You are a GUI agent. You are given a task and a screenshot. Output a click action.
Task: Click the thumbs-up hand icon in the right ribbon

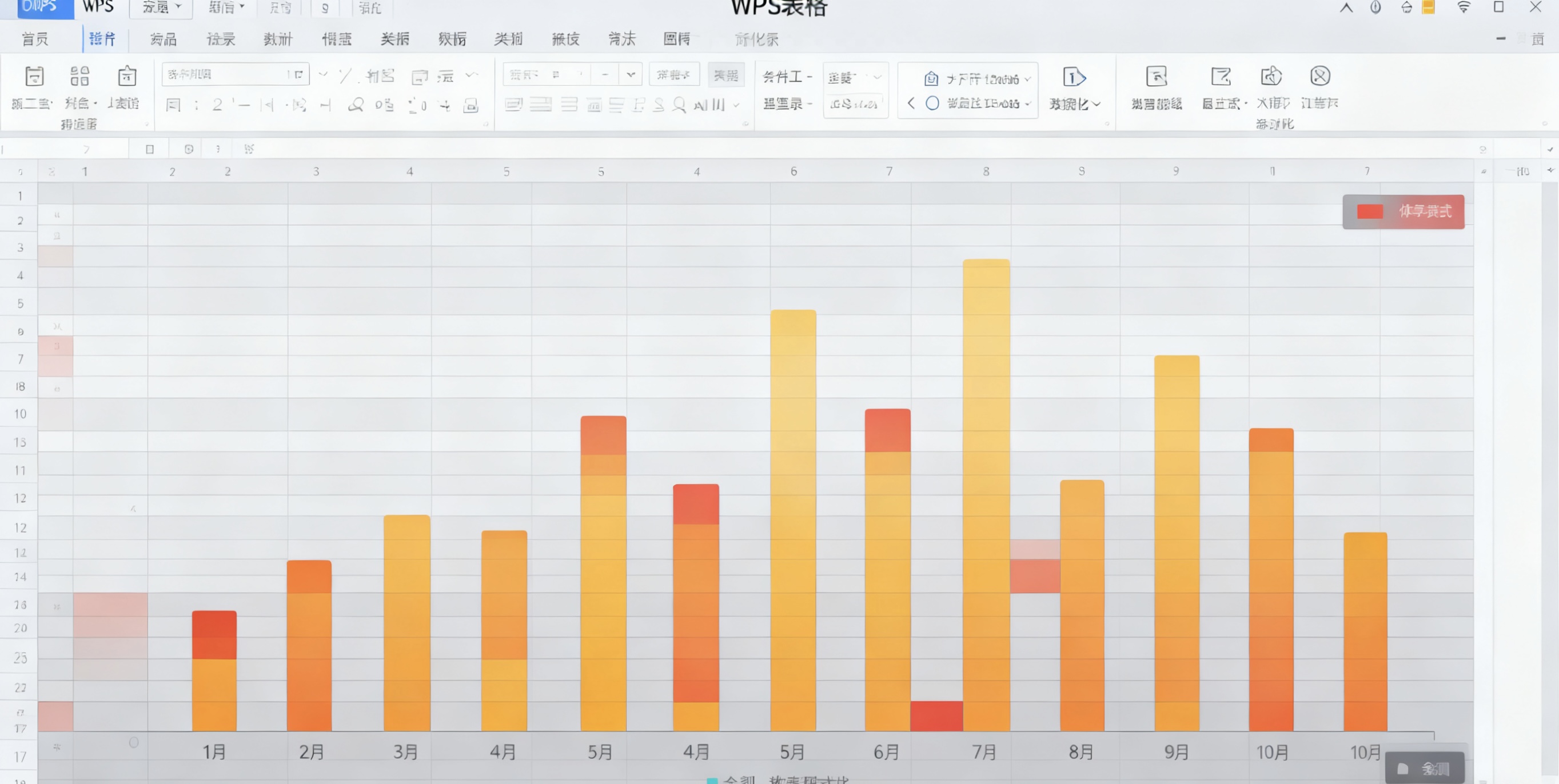1271,76
